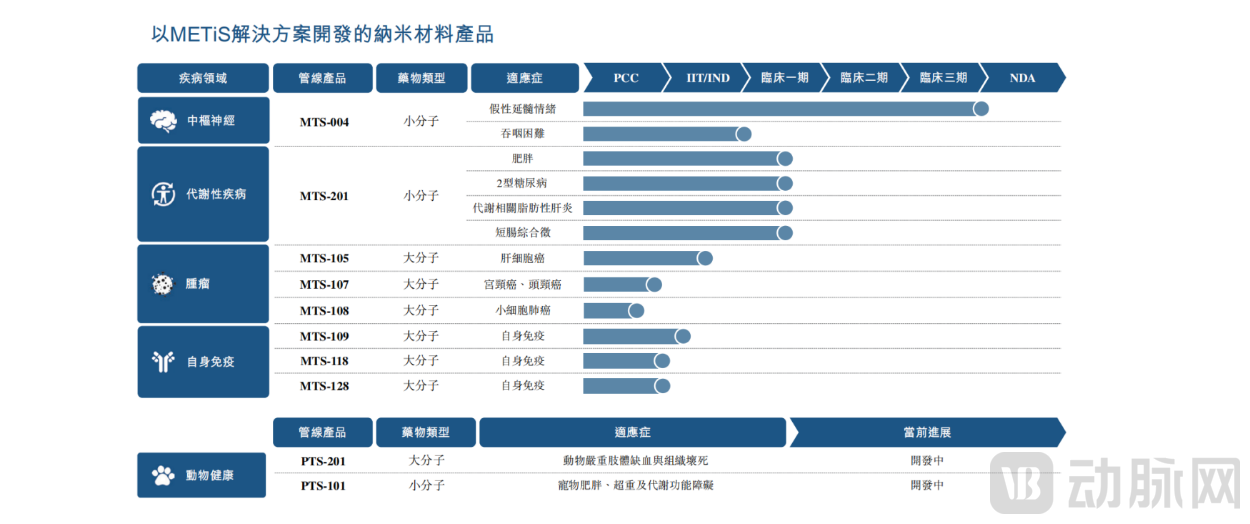Click the 臨床二期 stage header
Image resolution: width=1250 pixels, height=524 pixels.
(864, 78)
